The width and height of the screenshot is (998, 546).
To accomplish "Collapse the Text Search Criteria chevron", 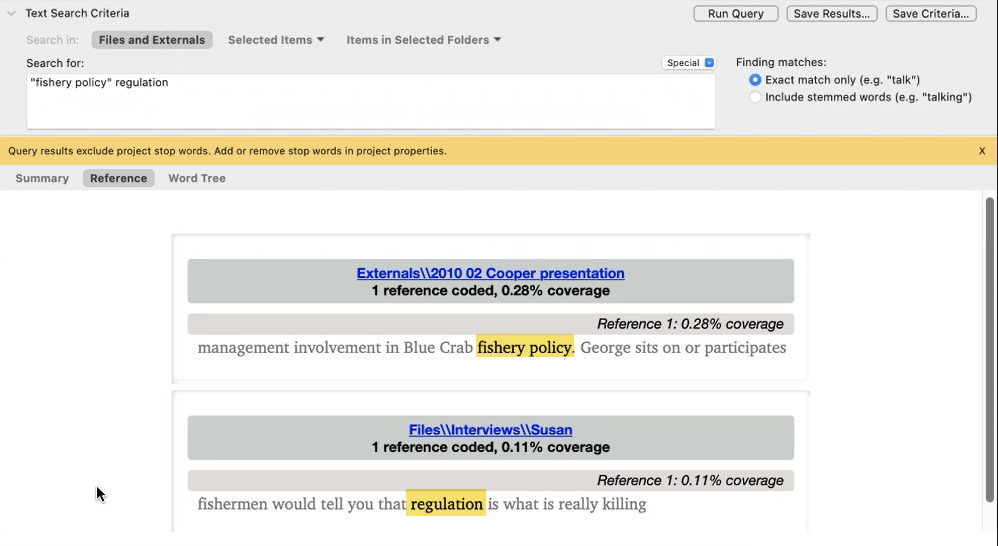I will (x=11, y=13).
